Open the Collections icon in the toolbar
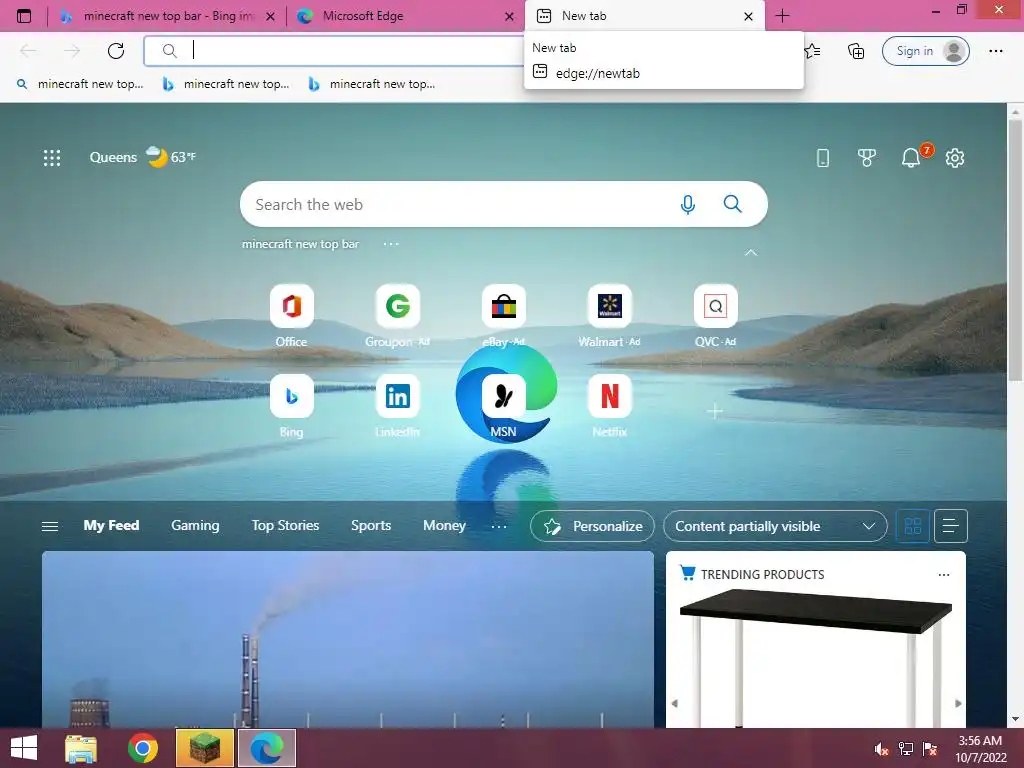 pos(856,51)
